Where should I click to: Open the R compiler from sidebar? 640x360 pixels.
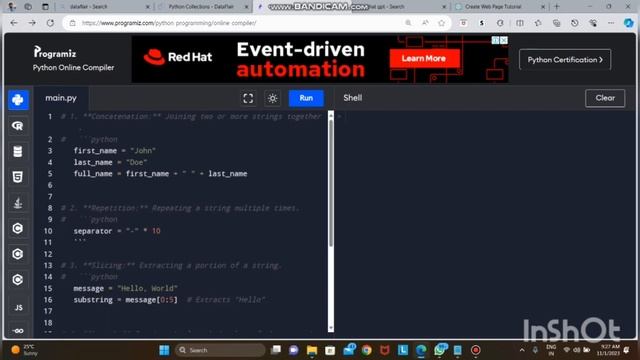pyautogui.click(x=18, y=126)
